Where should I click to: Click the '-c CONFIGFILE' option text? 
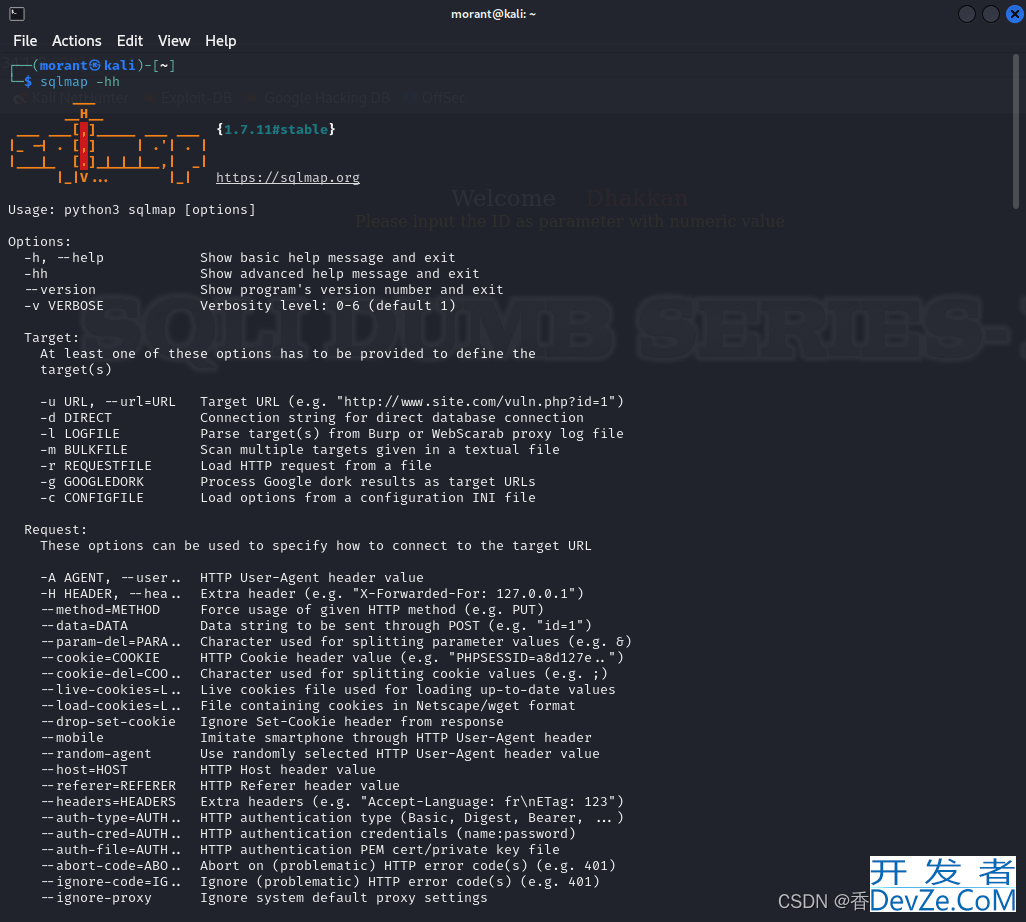tap(92, 498)
